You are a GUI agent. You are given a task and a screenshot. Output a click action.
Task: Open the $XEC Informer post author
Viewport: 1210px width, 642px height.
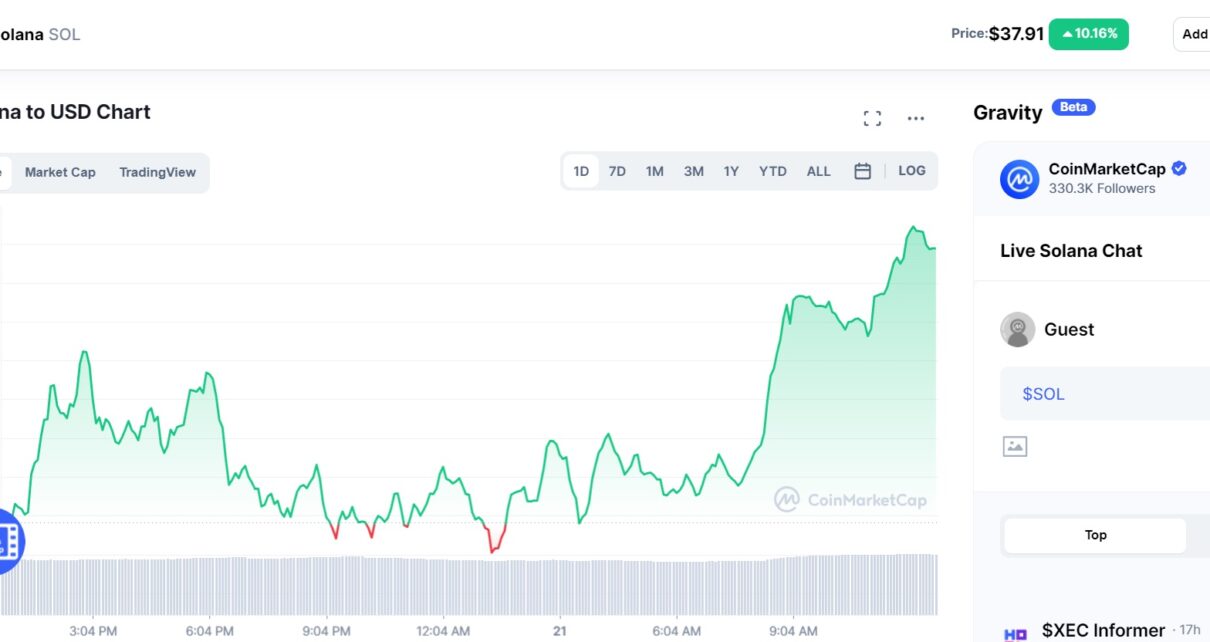point(1103,630)
